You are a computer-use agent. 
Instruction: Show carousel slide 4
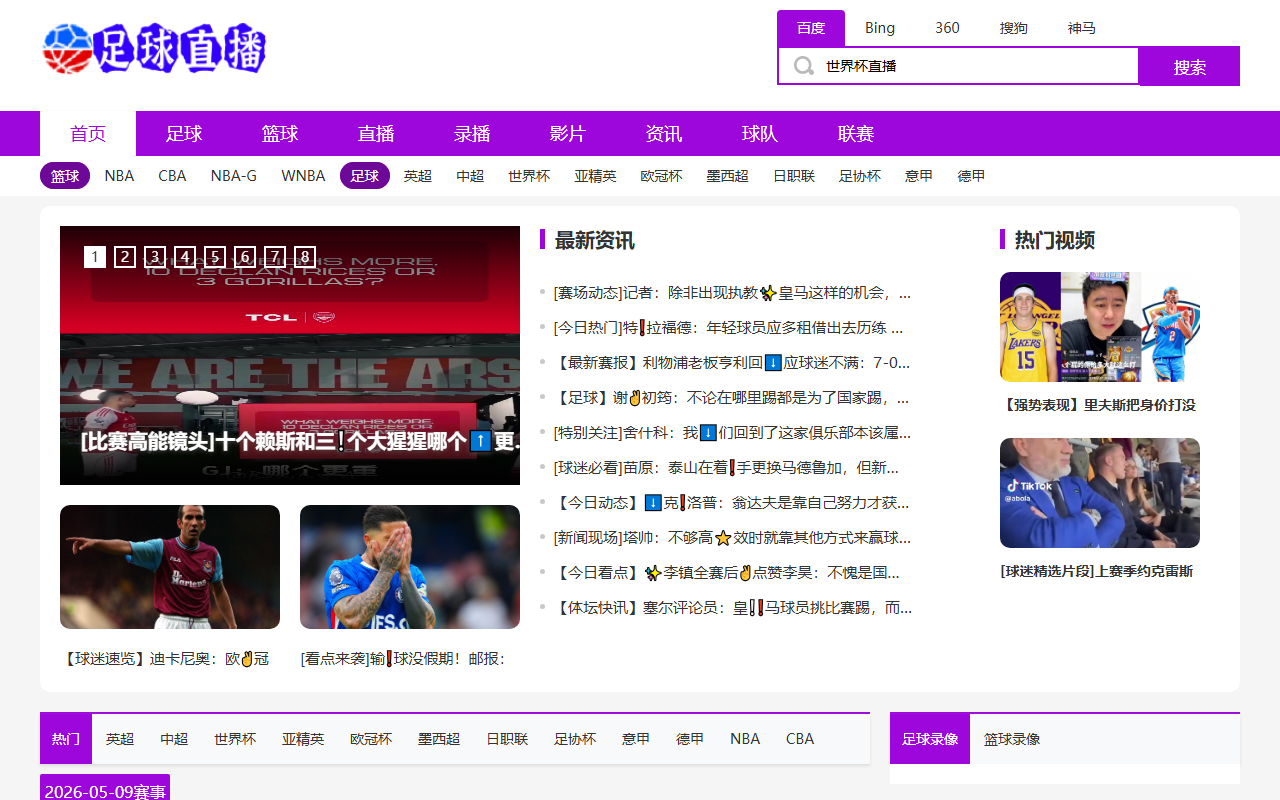(184, 257)
